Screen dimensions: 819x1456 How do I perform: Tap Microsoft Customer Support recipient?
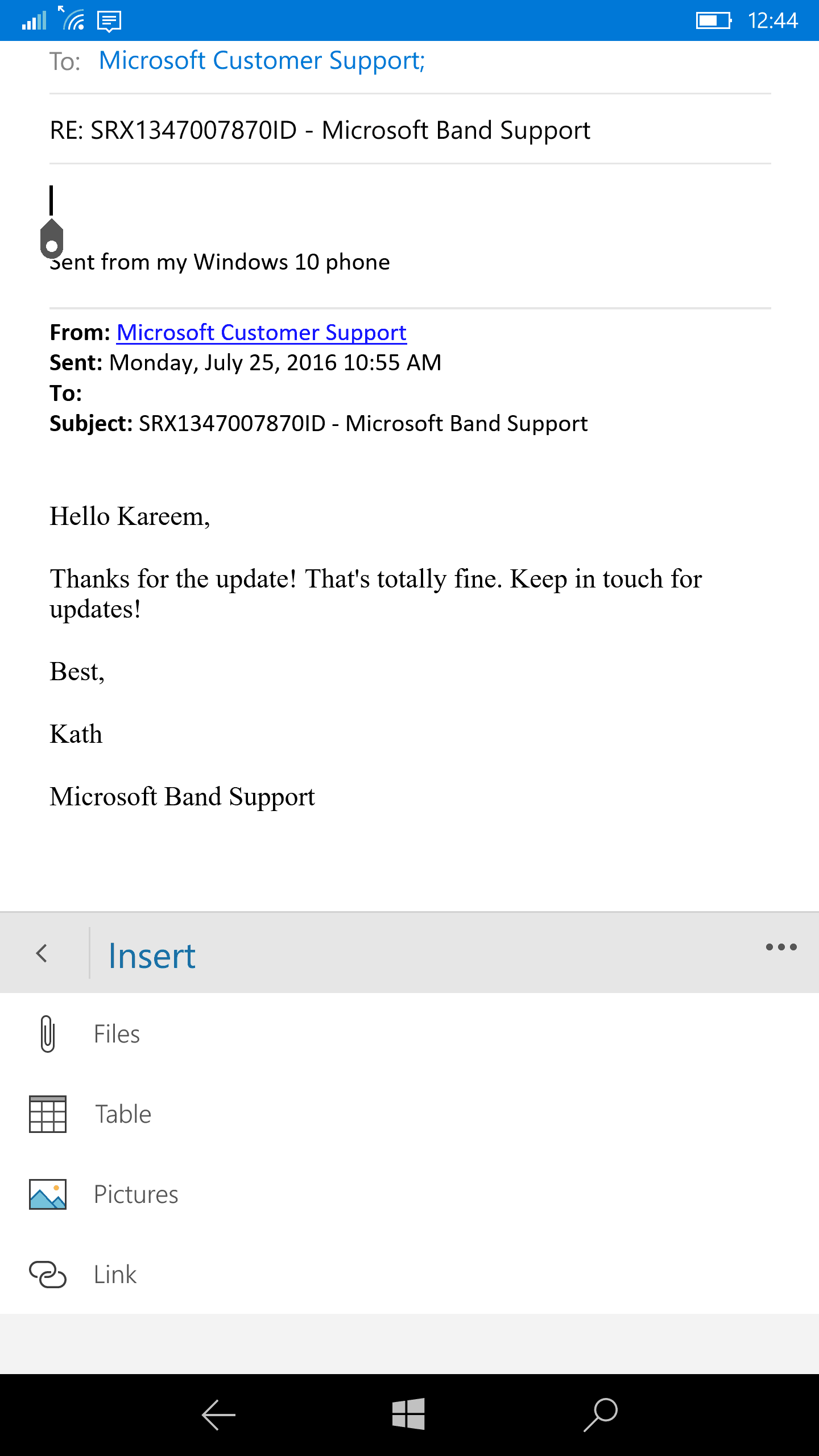[x=262, y=61]
